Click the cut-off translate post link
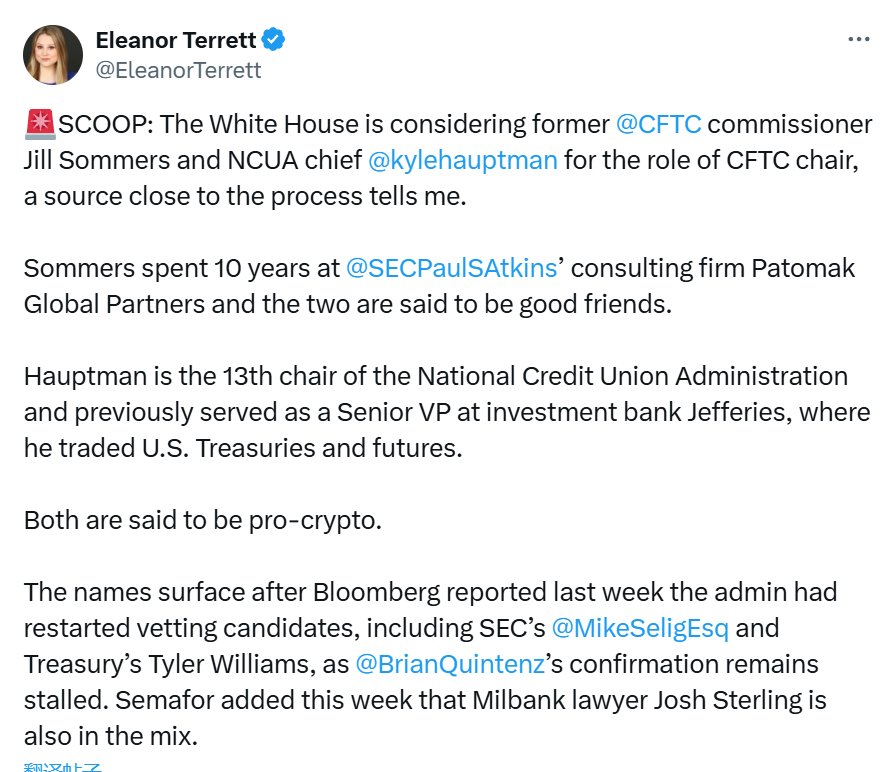The image size is (894, 772). tap(63, 767)
